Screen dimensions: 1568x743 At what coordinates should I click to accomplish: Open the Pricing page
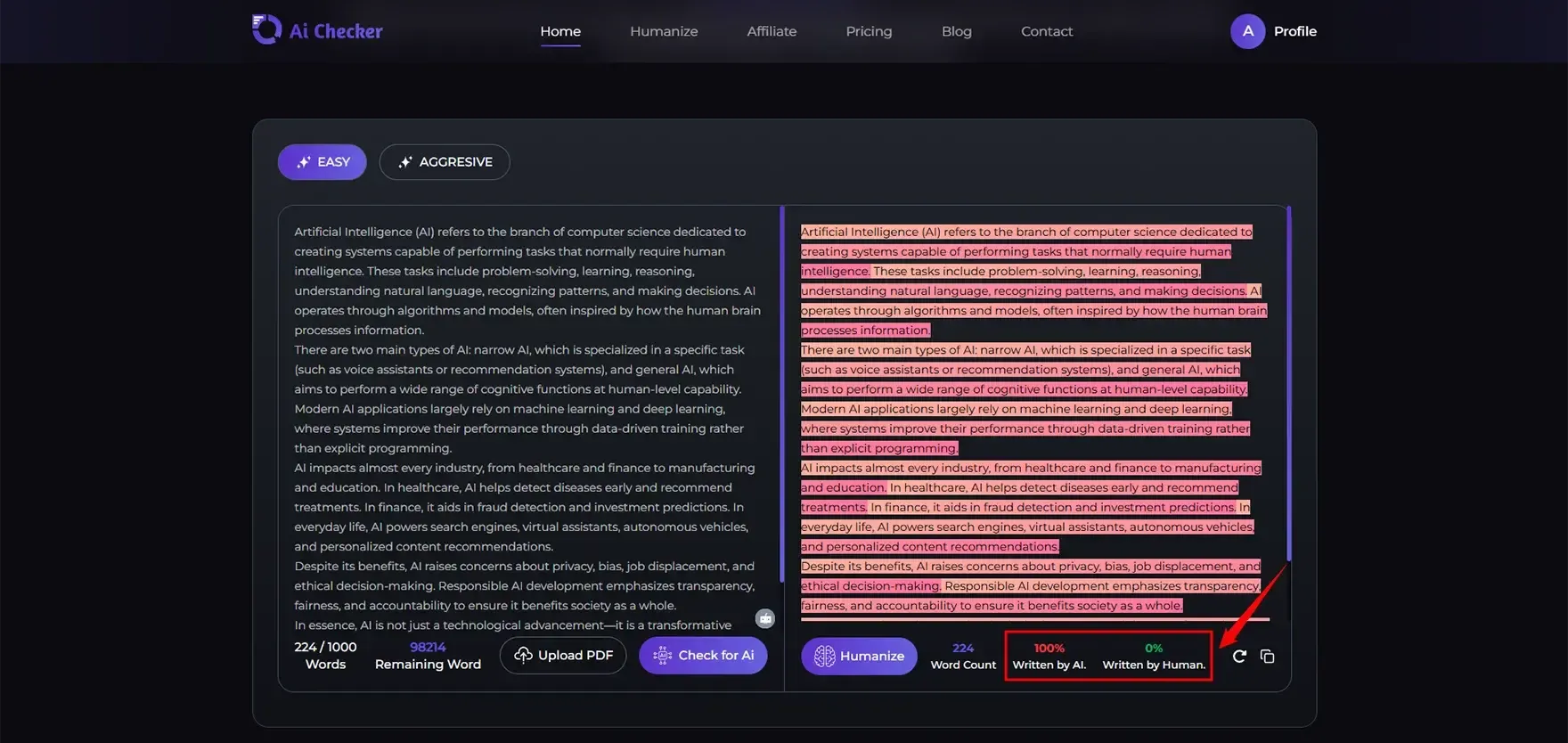tap(869, 31)
